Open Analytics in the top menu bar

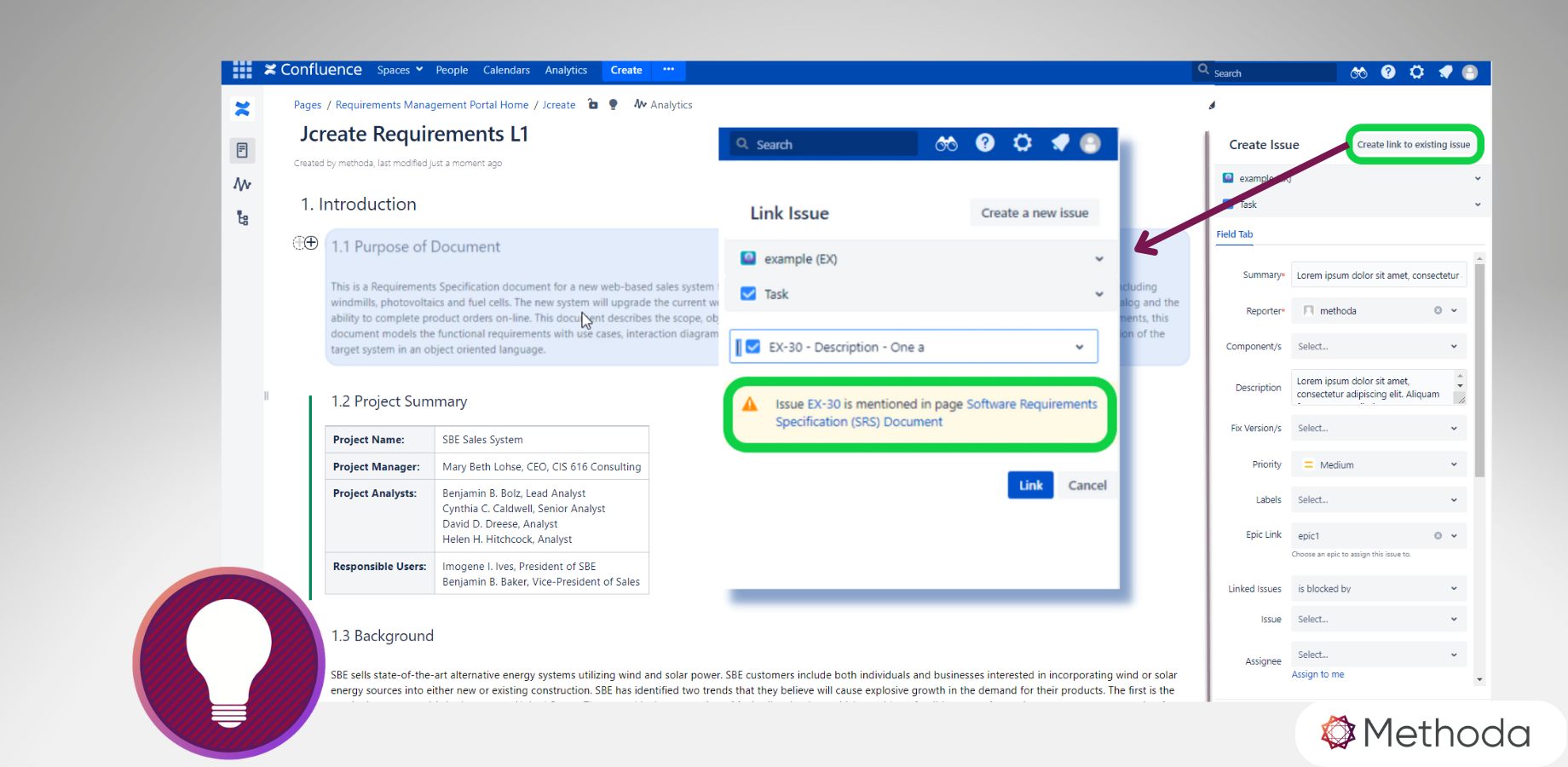click(x=566, y=71)
